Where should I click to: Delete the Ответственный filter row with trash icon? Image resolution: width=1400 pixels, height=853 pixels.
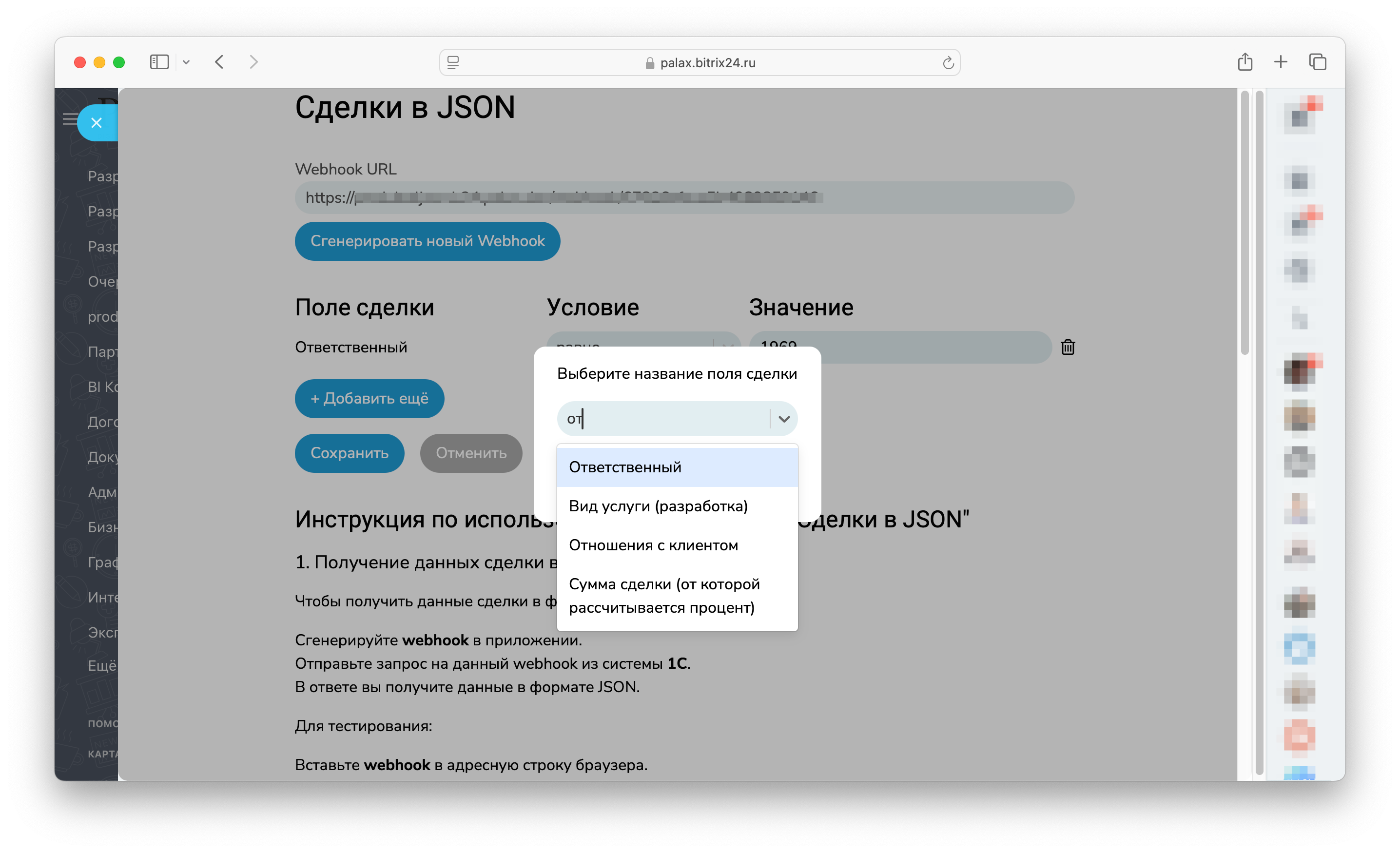(1067, 347)
